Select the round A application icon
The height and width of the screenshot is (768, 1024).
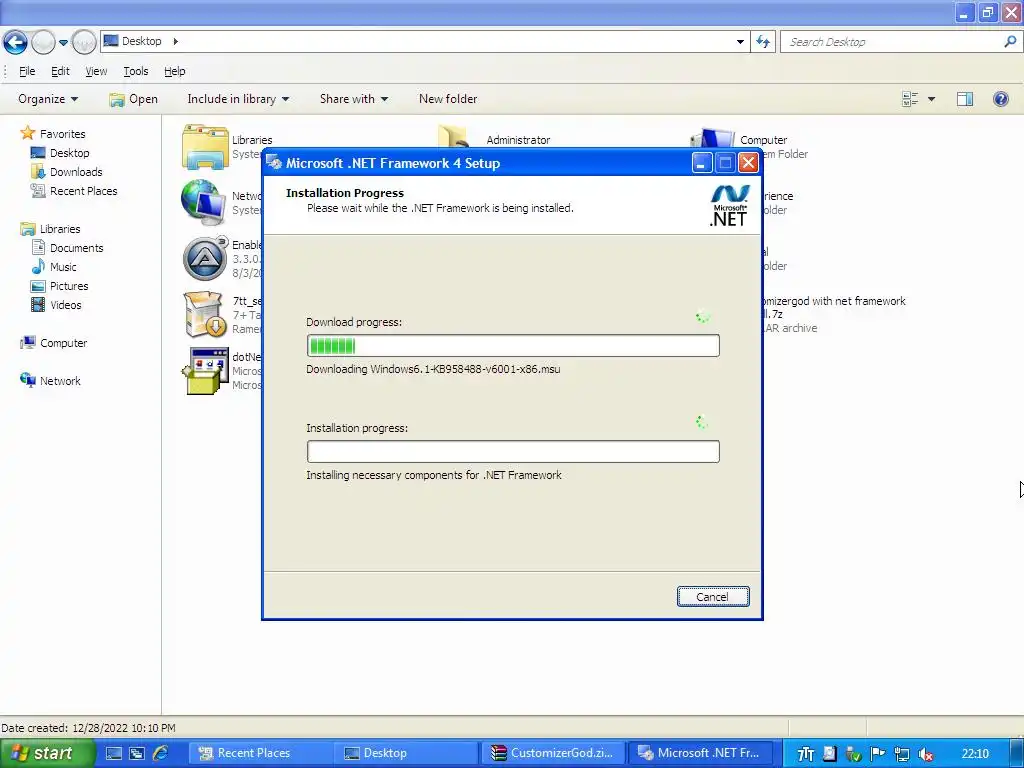[205, 259]
